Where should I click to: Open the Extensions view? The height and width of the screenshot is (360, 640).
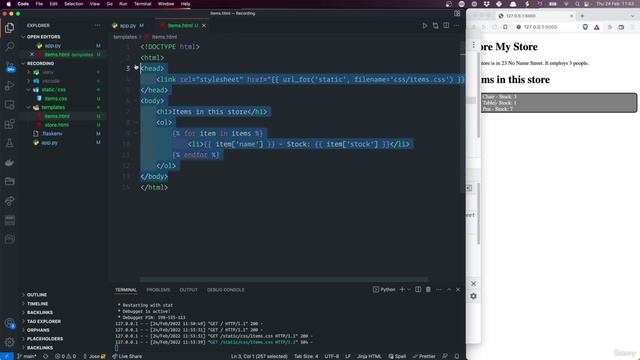point(9,124)
